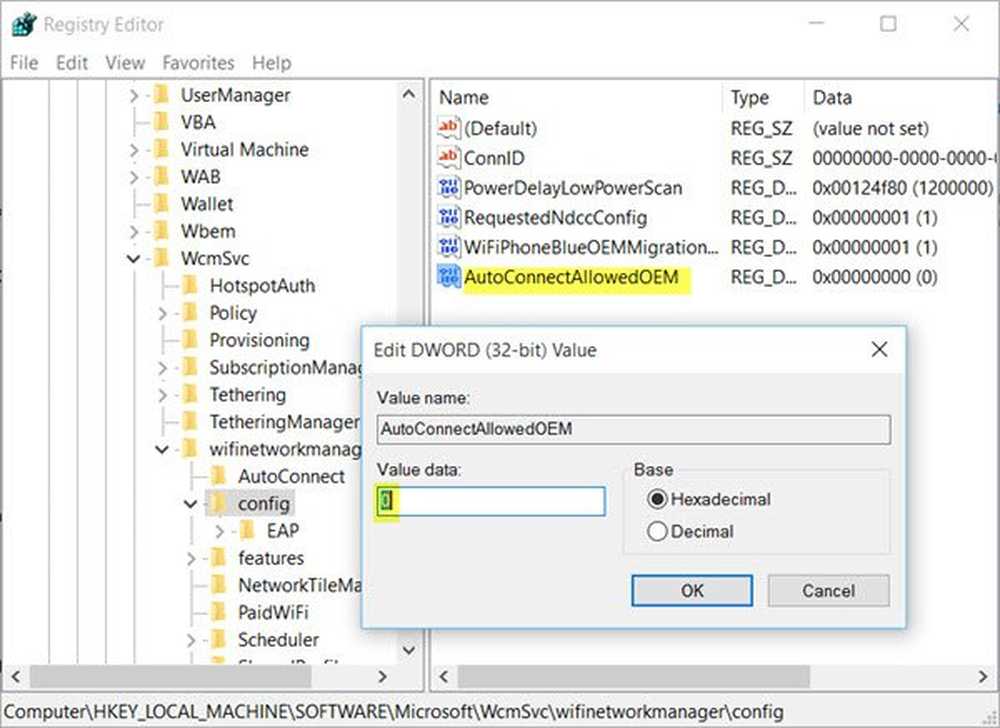Screen dimensions: 1000x728
Task: Click the Value name field
Action: [x=633, y=429]
